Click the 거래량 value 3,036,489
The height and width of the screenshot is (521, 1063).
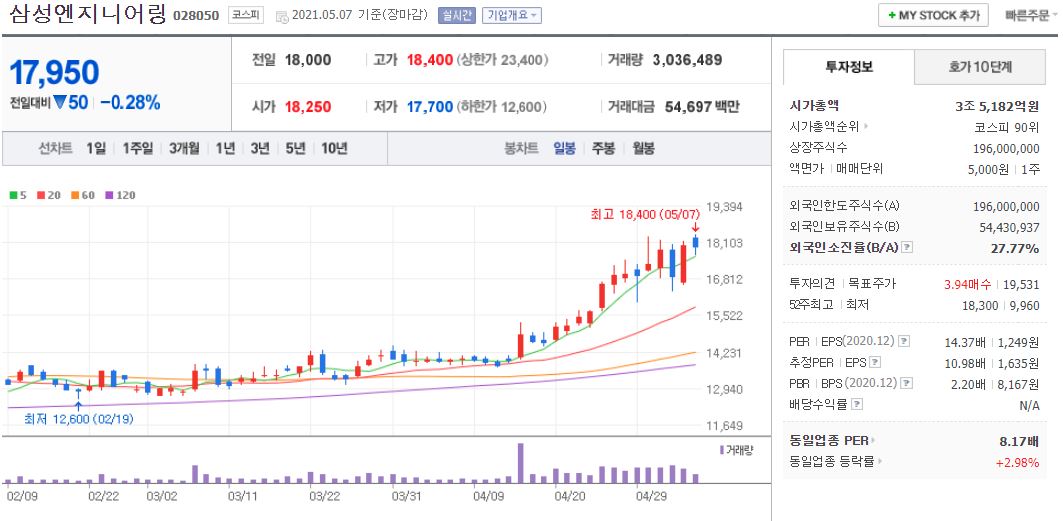click(687, 60)
